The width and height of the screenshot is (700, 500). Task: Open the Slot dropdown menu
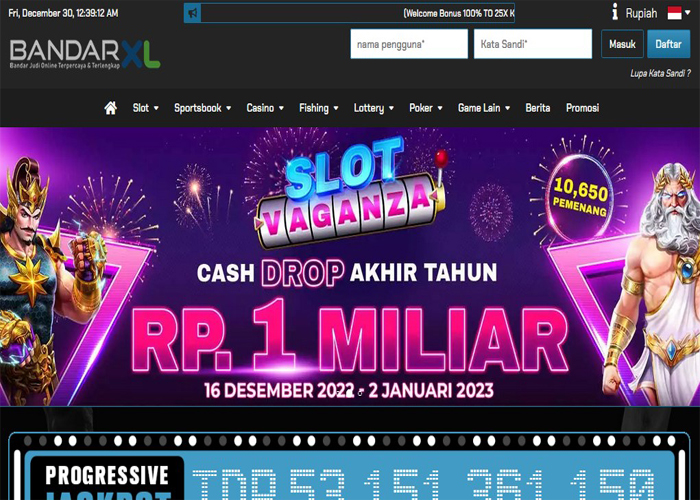pos(145,108)
